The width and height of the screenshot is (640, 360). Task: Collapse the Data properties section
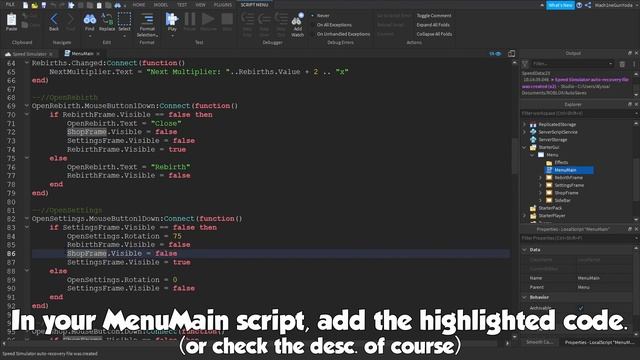524,249
